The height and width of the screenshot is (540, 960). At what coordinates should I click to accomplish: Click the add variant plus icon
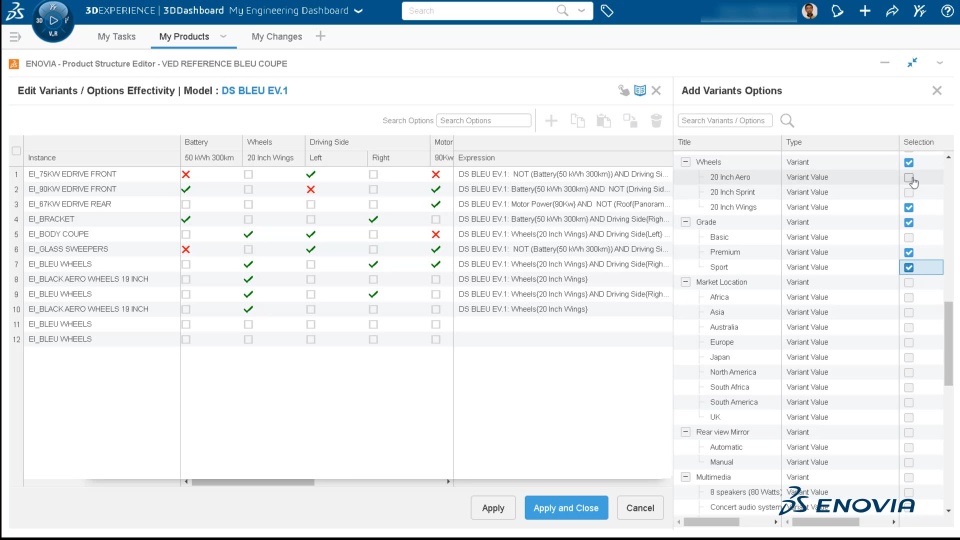click(551, 121)
